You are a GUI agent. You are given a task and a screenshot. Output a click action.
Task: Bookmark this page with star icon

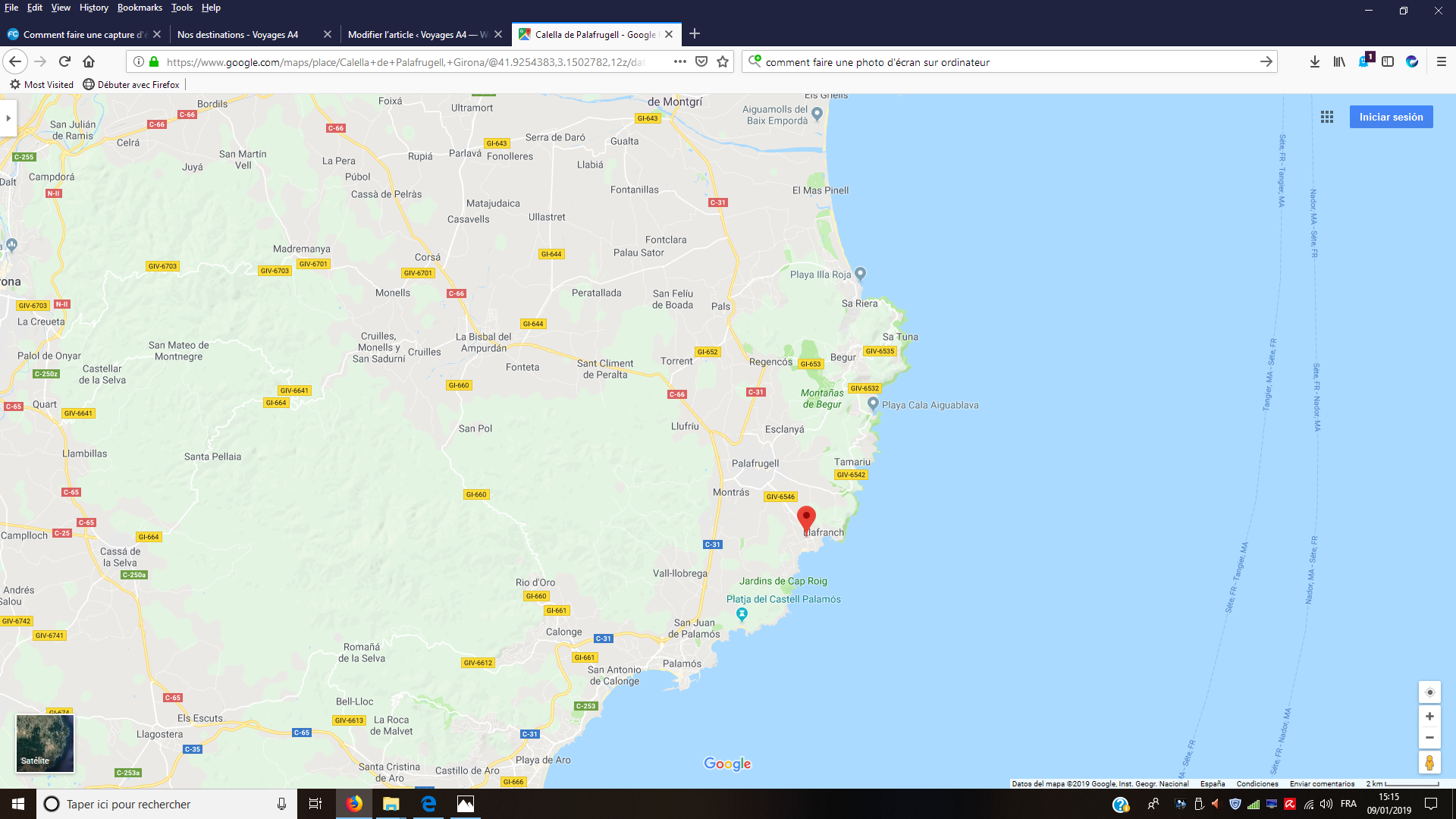(723, 62)
